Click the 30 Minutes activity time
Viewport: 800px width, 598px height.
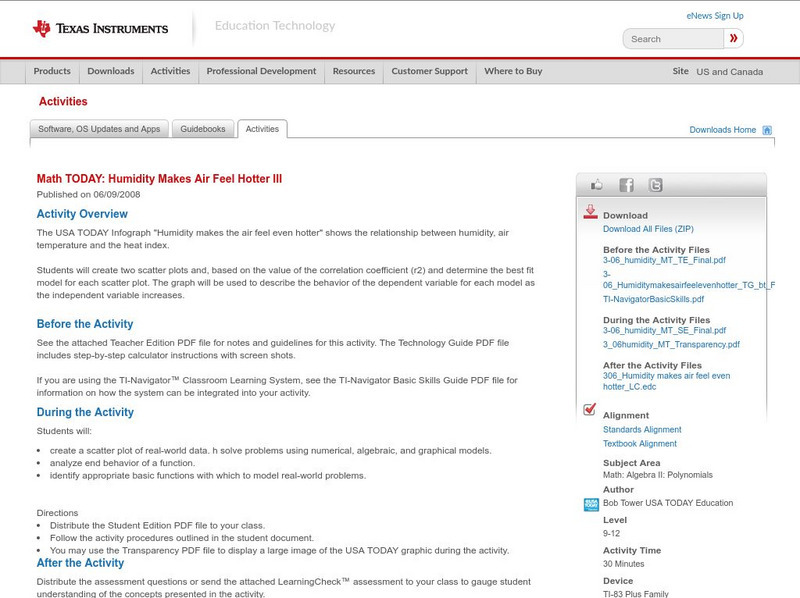click(623, 564)
